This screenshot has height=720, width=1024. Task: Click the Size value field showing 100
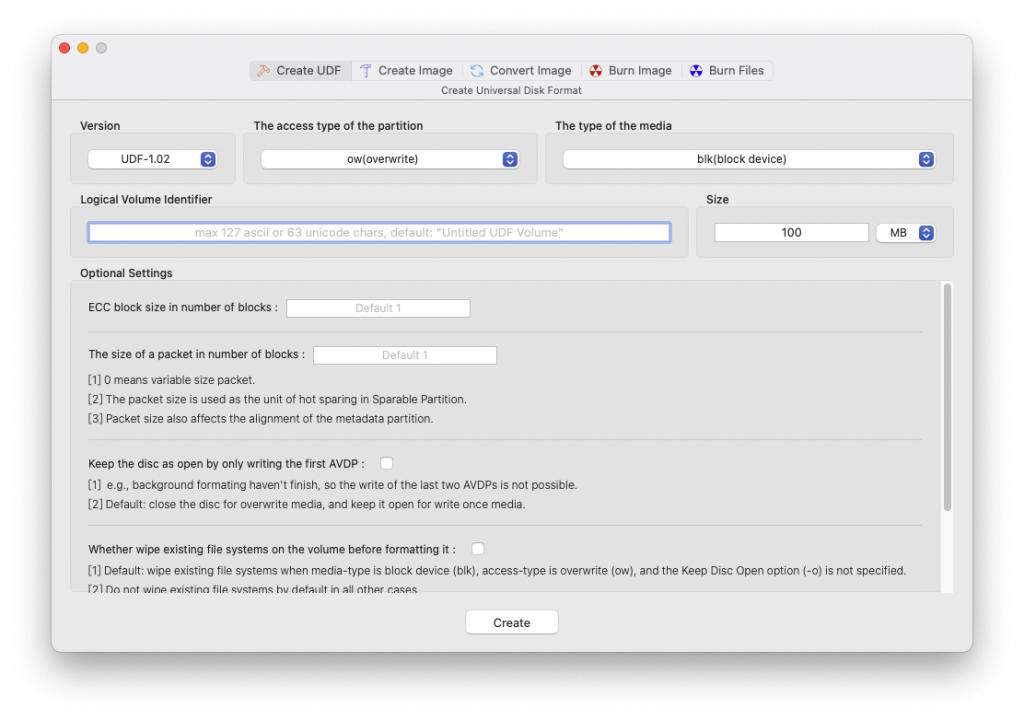coord(792,233)
